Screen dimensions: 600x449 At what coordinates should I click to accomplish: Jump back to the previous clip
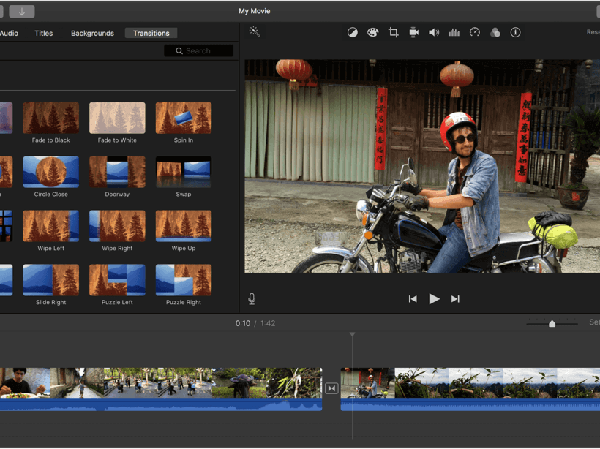tap(412, 298)
